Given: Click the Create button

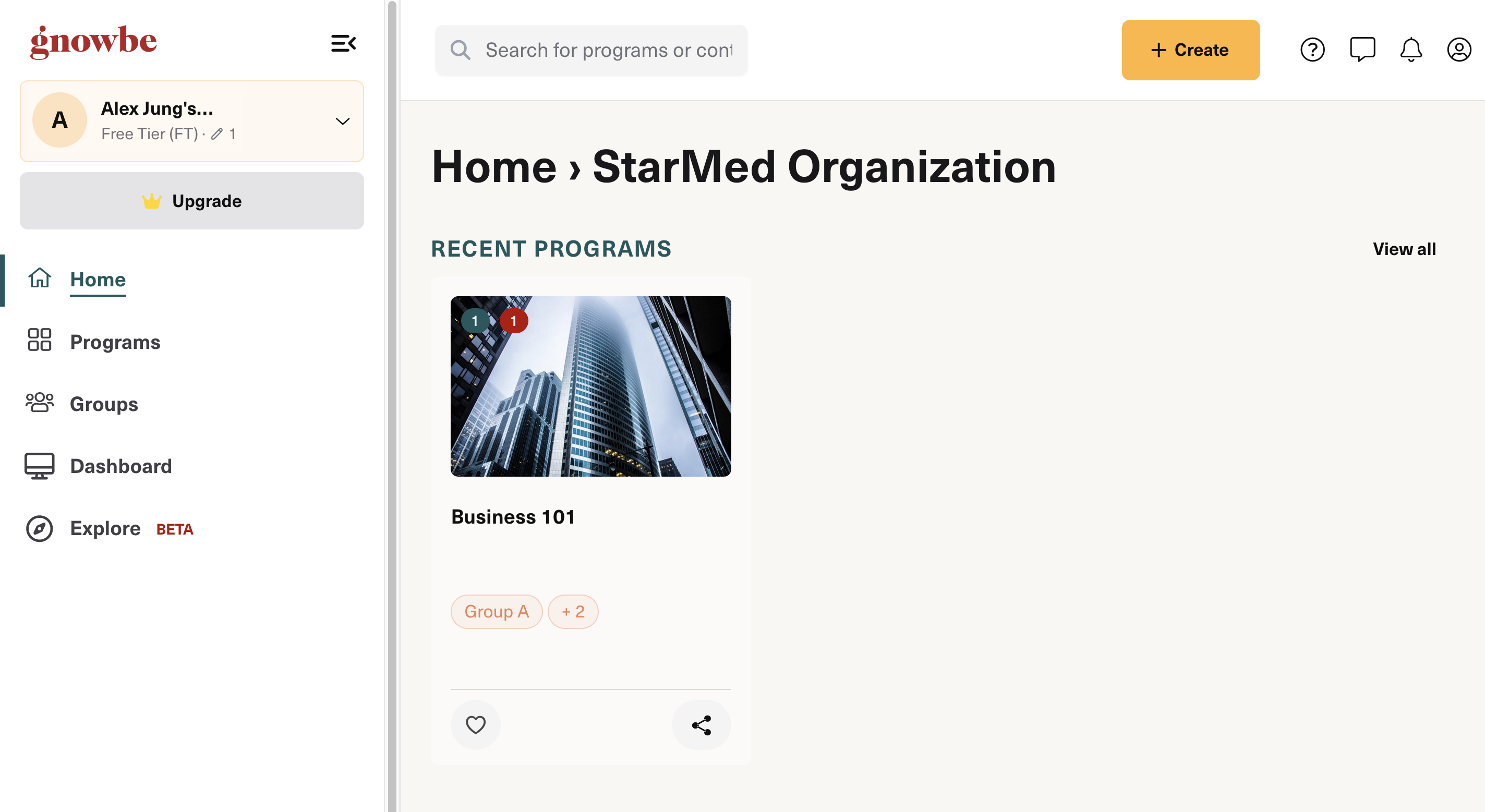Looking at the screenshot, I should click(x=1190, y=50).
